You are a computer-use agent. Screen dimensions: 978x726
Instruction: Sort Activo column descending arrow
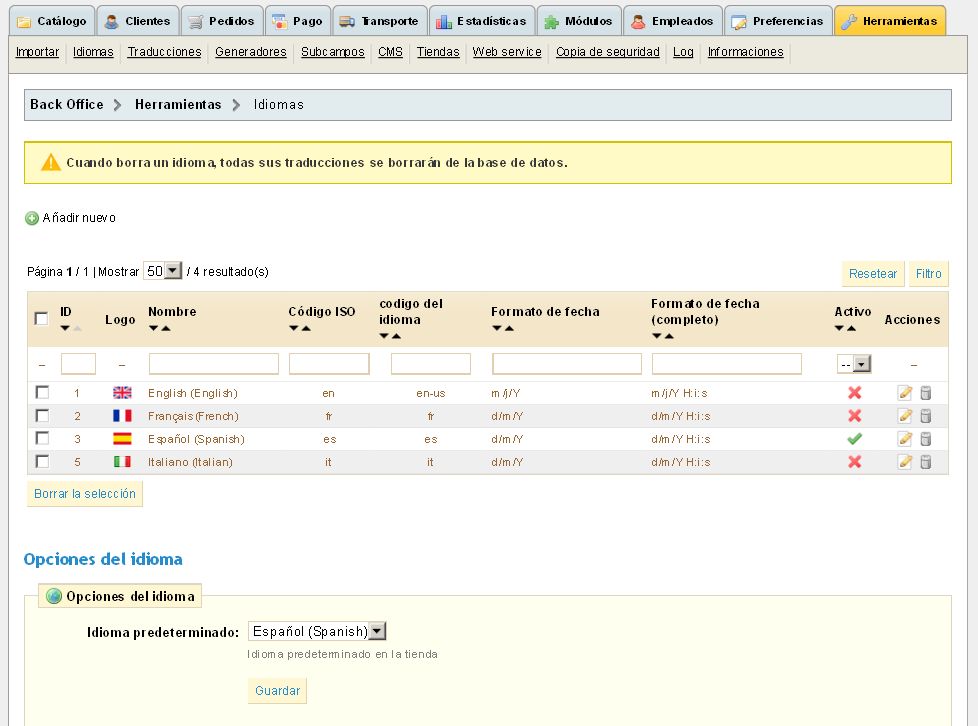tap(840, 328)
